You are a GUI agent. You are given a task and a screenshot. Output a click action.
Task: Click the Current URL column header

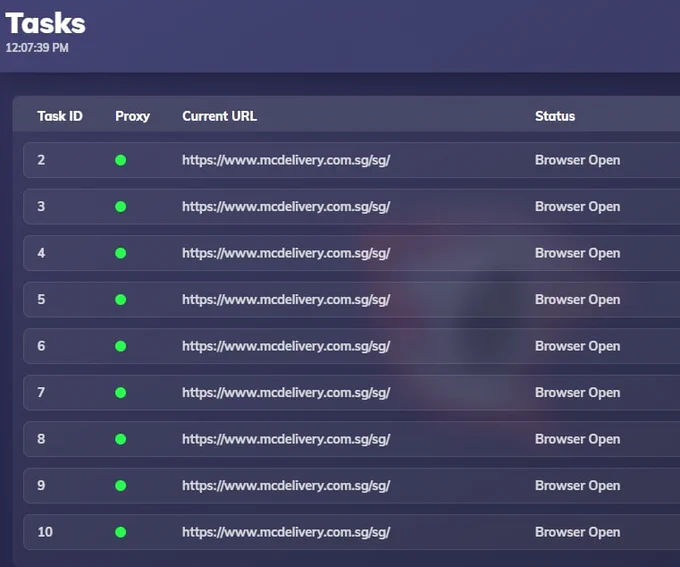(x=219, y=116)
